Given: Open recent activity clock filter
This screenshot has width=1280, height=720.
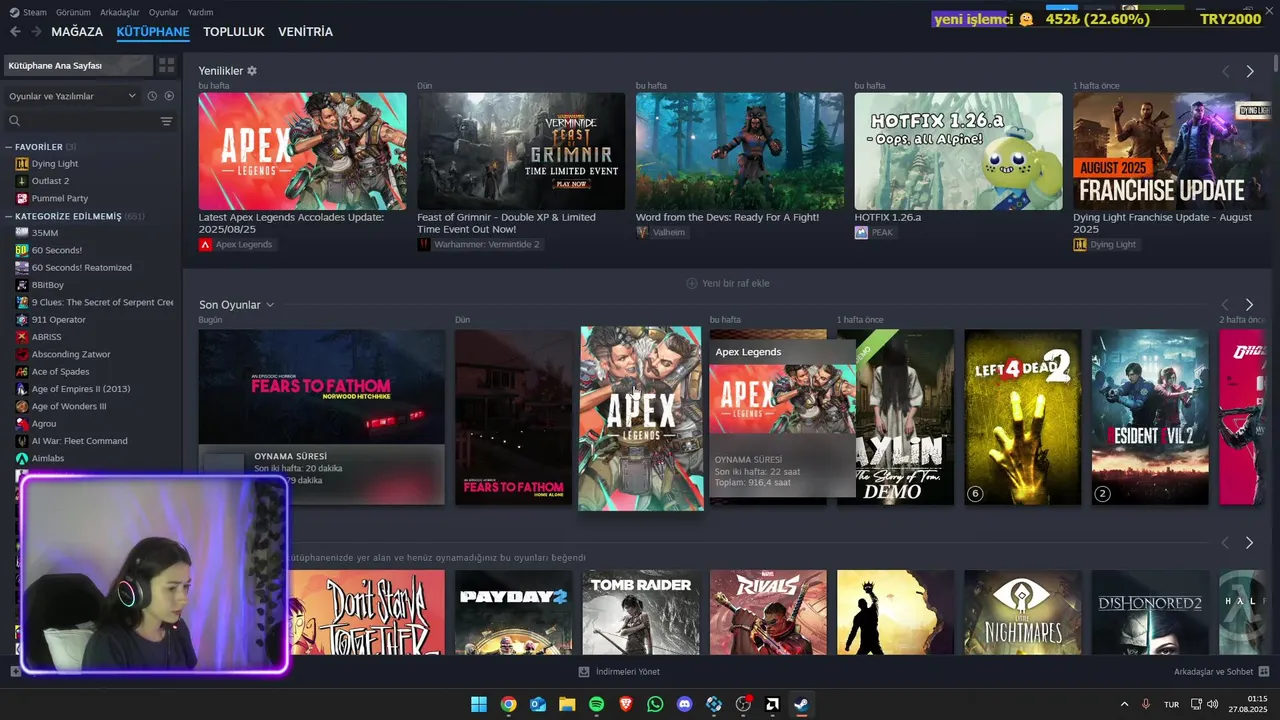Looking at the screenshot, I should coord(152,96).
